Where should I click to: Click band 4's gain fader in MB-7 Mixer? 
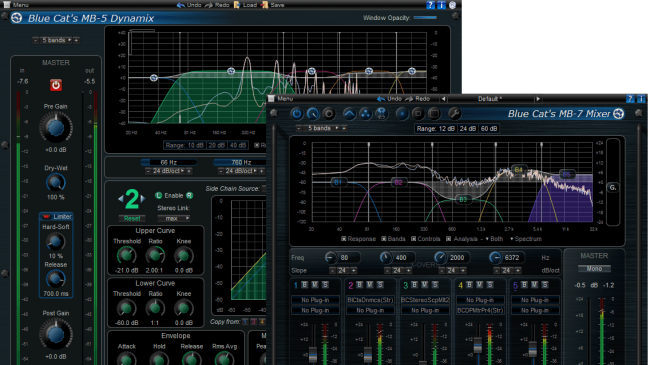(478, 345)
